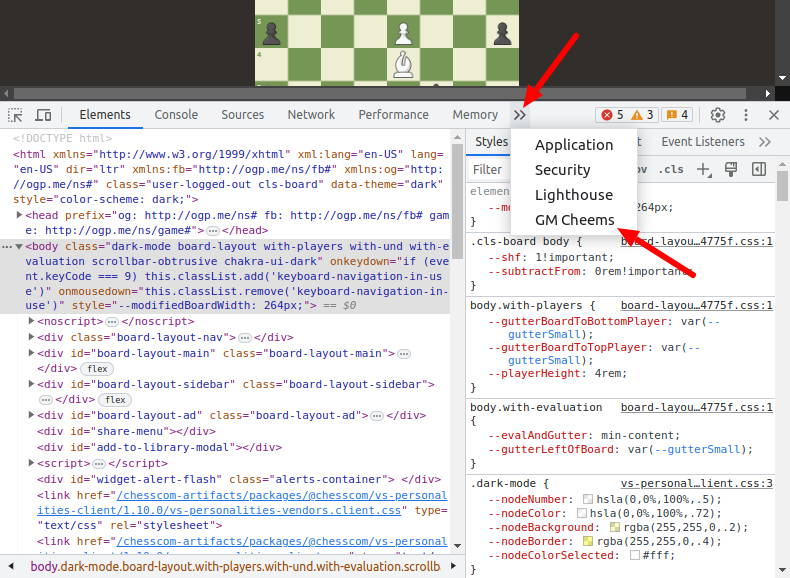The image size is (790, 578).
Task: Expand the board-layout-main div
Action: 31,353
